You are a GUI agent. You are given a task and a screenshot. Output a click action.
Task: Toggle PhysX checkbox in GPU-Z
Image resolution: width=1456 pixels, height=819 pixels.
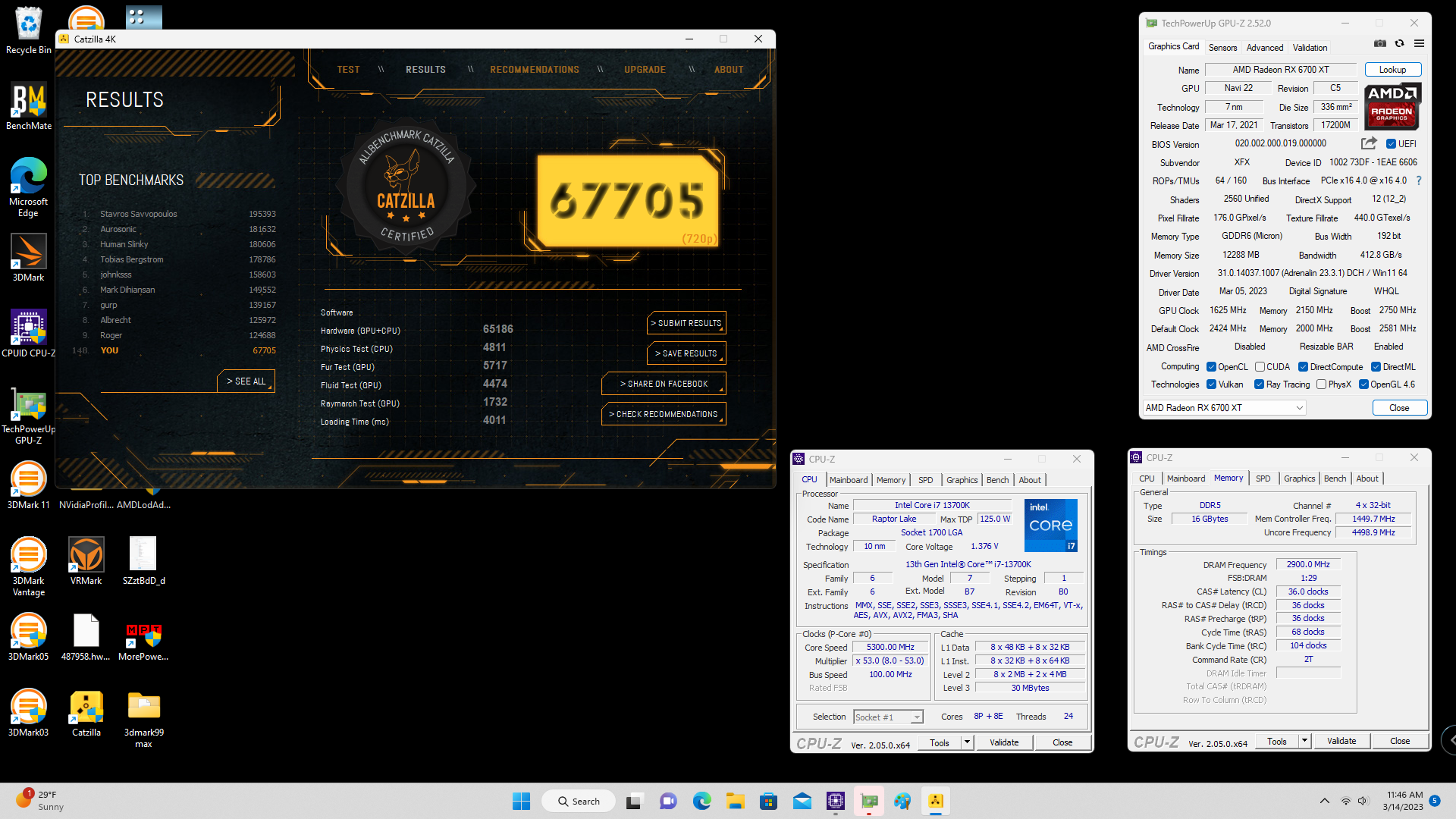[x=1321, y=384]
